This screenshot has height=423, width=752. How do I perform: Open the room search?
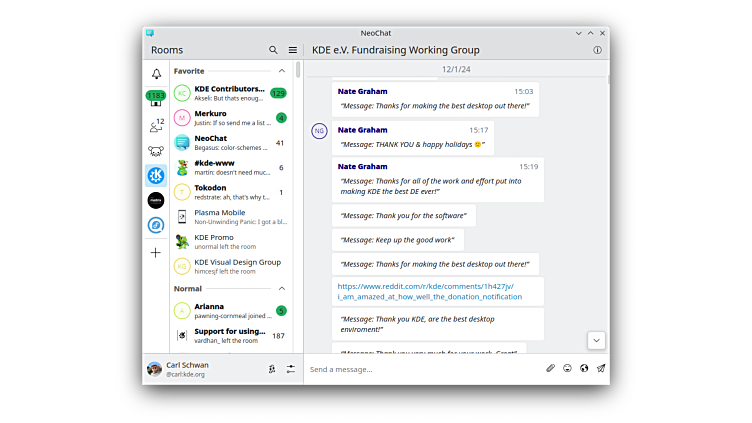pyautogui.click(x=273, y=50)
